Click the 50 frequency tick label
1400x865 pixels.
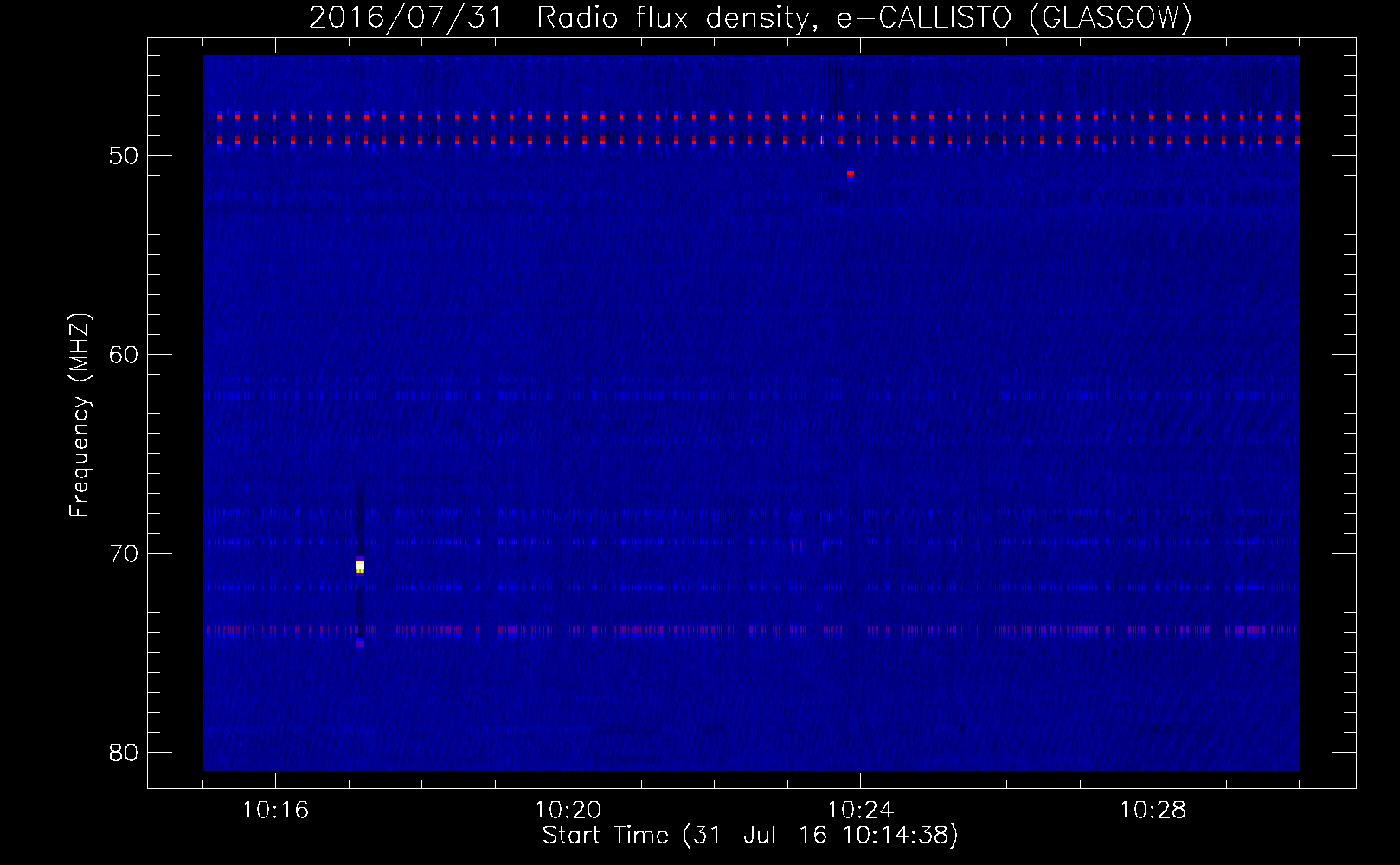point(124,156)
